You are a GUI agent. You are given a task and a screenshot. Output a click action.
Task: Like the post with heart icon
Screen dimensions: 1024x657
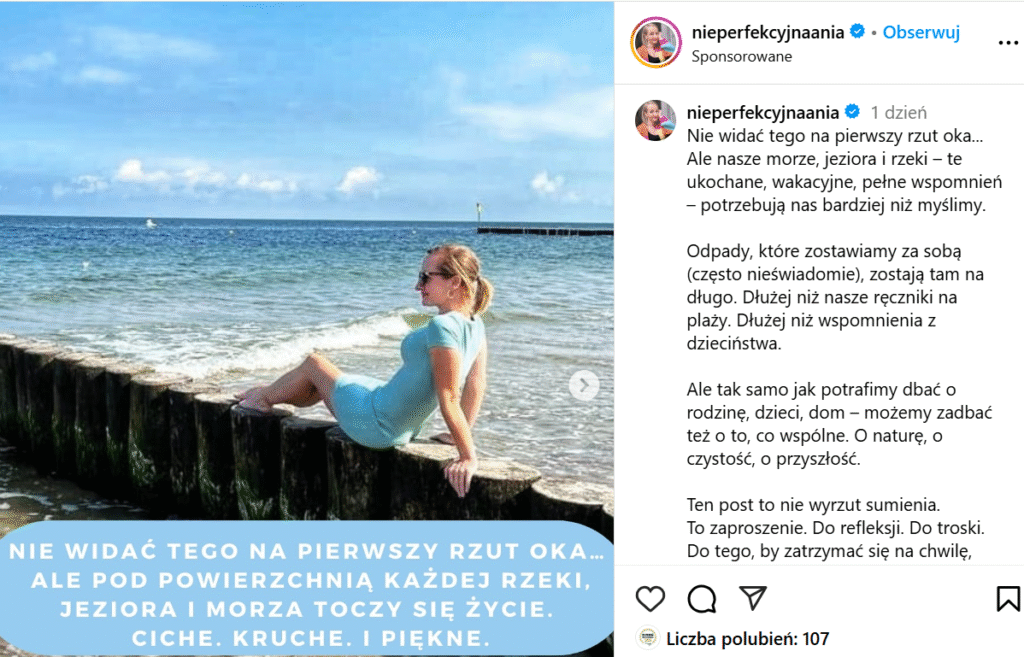(650, 598)
